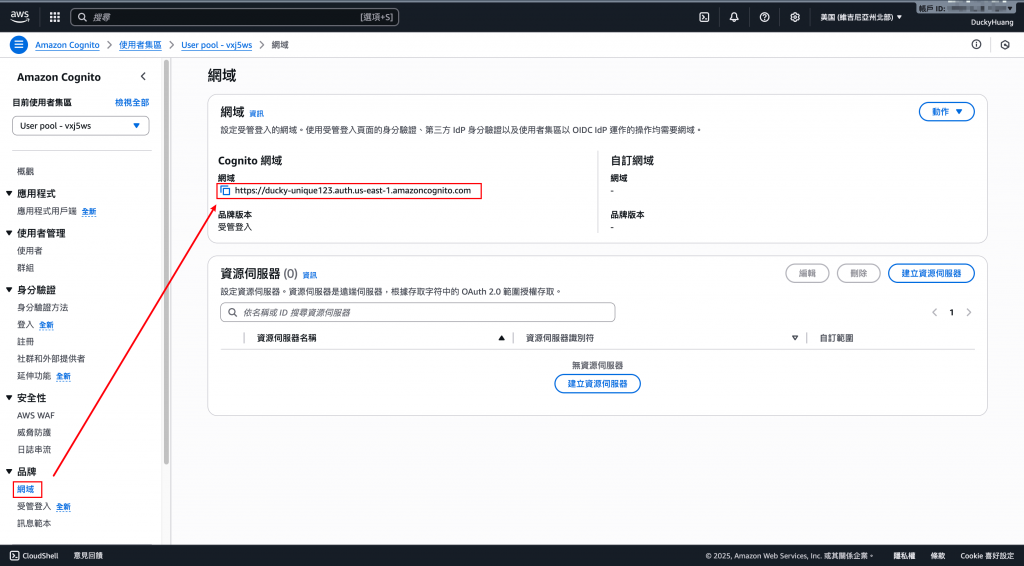Click inside the top search bar
1024x566 pixels.
click(x=234, y=17)
